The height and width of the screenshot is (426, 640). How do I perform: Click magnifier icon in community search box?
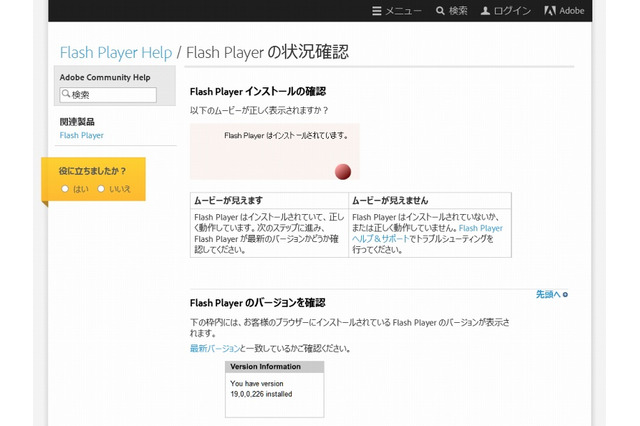pos(66,94)
